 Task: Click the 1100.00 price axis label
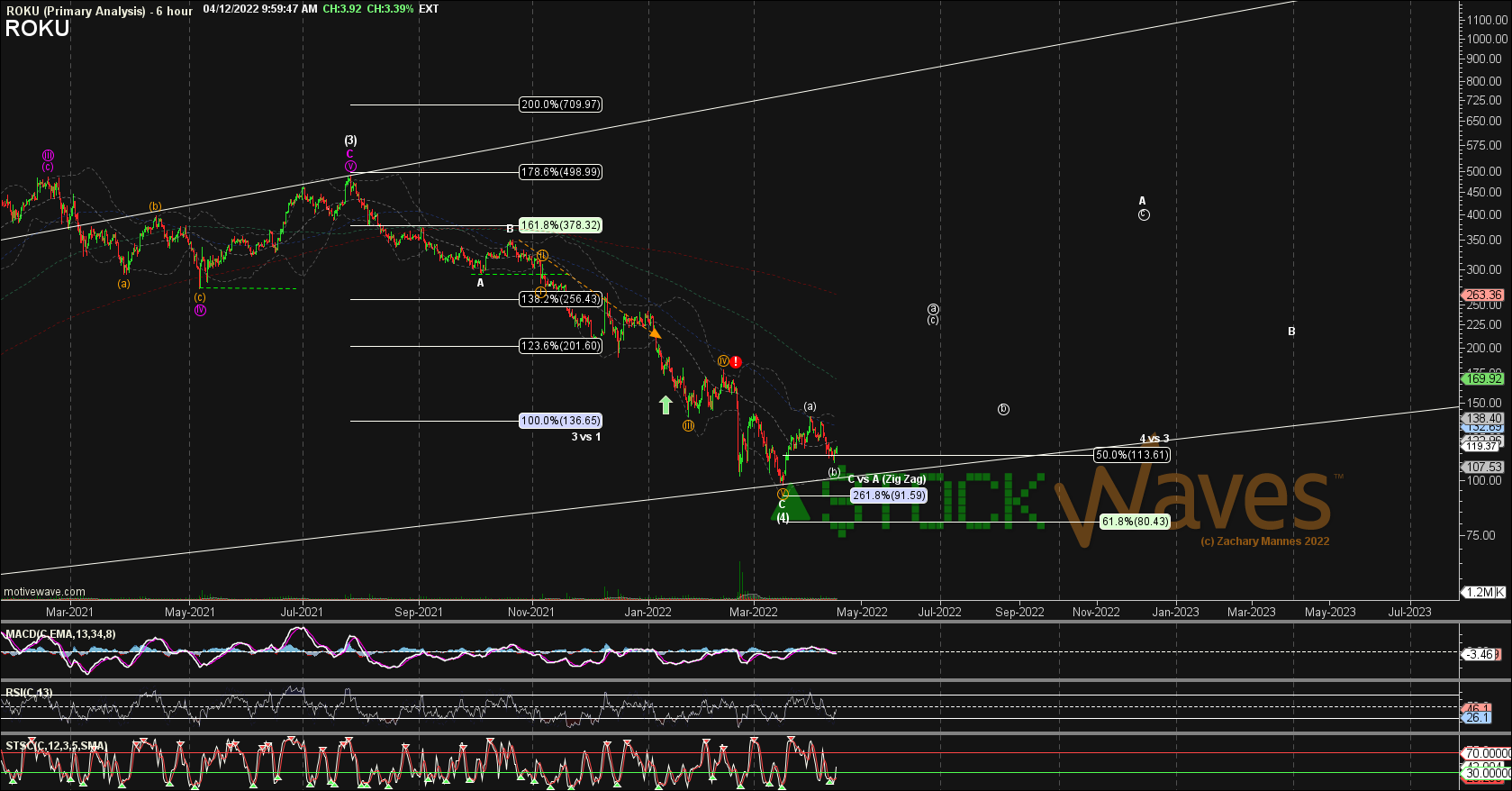point(1487,19)
